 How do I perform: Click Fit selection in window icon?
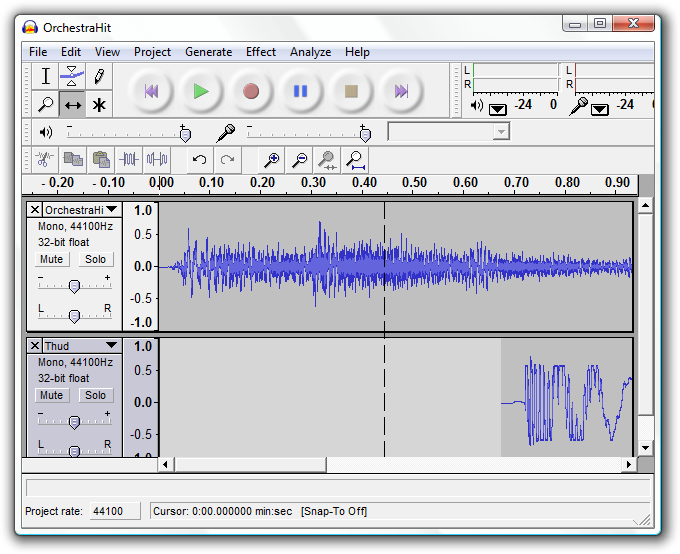[327, 160]
